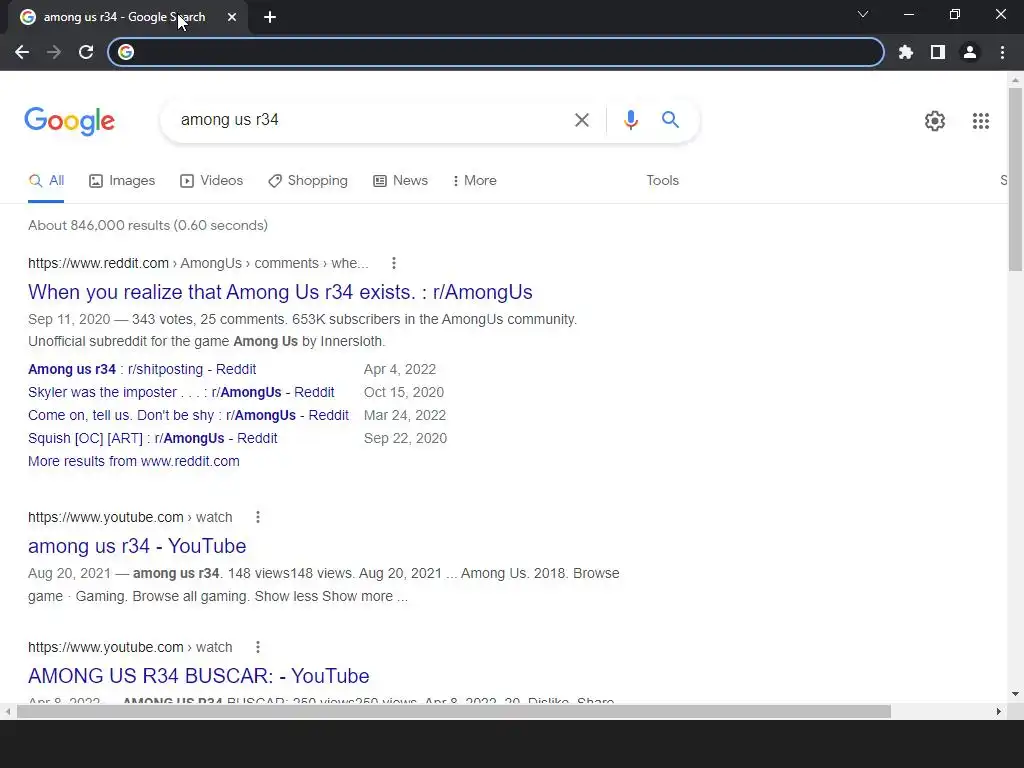This screenshot has width=1024, height=768.
Task: Submit search using the magnifier icon
Action: (670, 120)
